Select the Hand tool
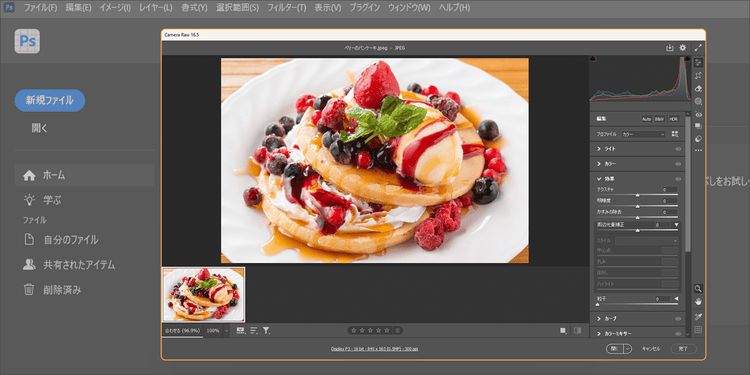 pyautogui.click(x=698, y=301)
